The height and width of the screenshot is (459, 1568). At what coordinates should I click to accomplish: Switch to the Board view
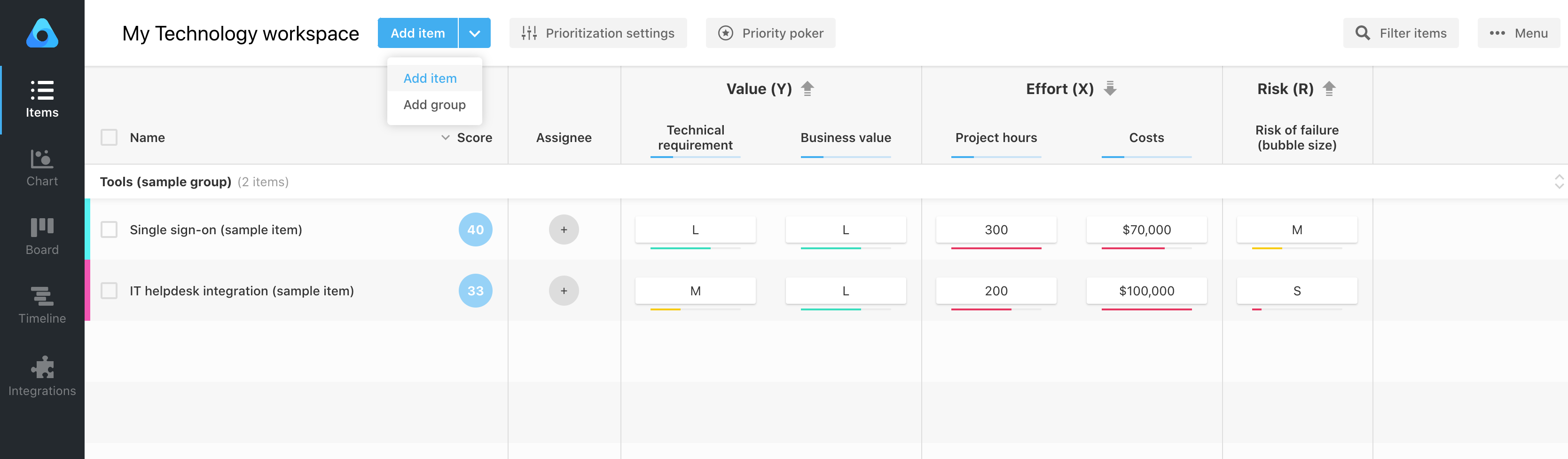(41, 236)
